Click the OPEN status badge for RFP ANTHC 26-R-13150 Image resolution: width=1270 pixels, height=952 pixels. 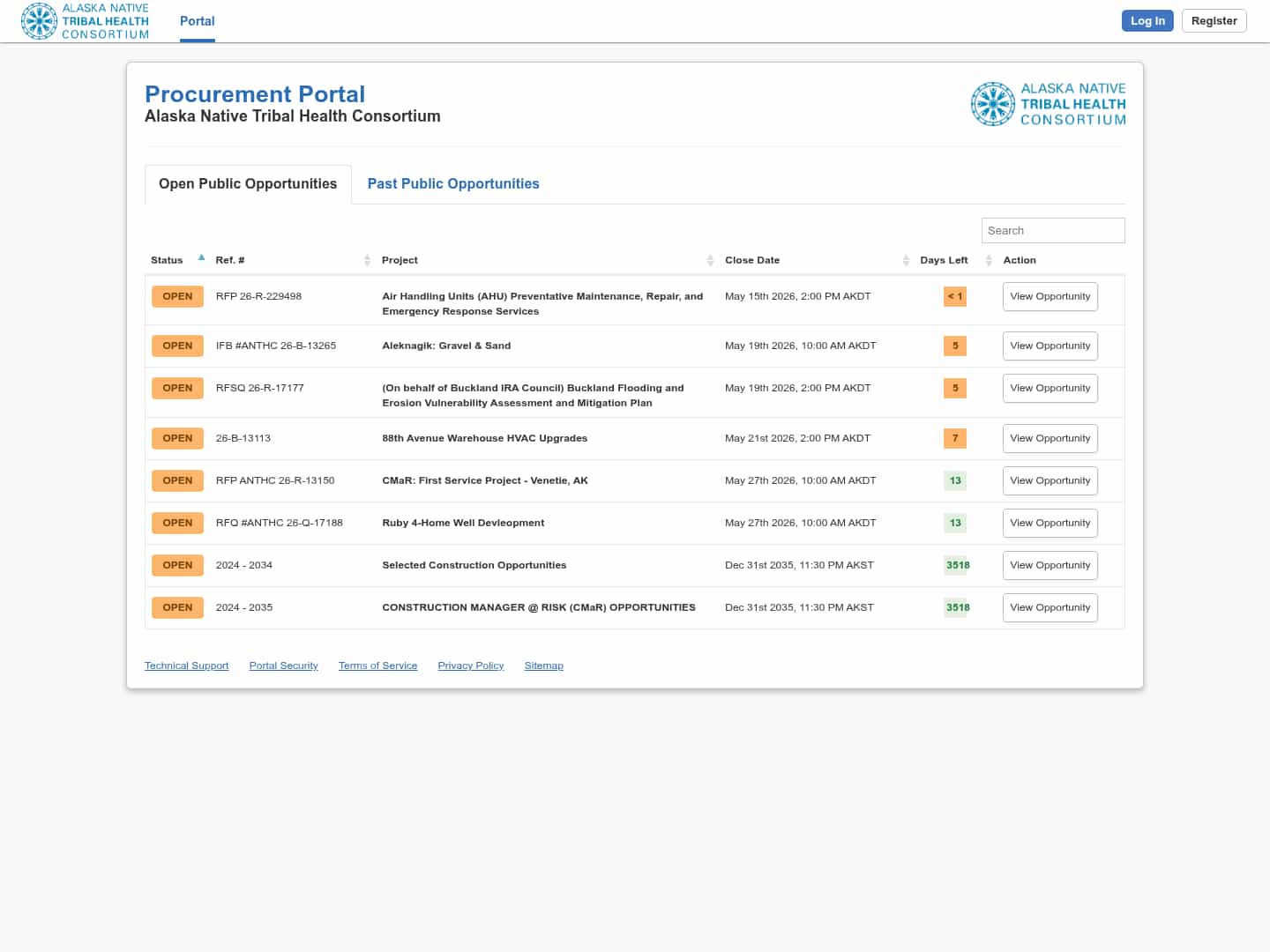tap(177, 481)
